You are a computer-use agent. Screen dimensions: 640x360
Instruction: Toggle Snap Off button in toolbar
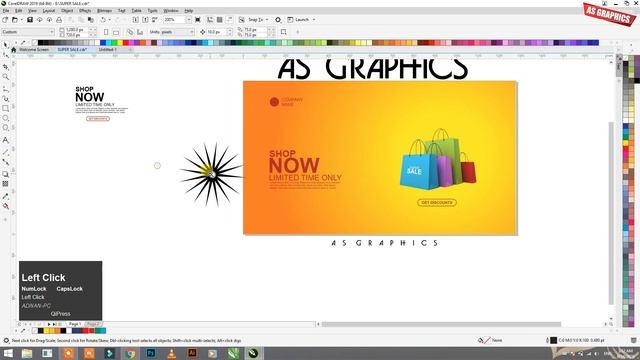pos(242,20)
